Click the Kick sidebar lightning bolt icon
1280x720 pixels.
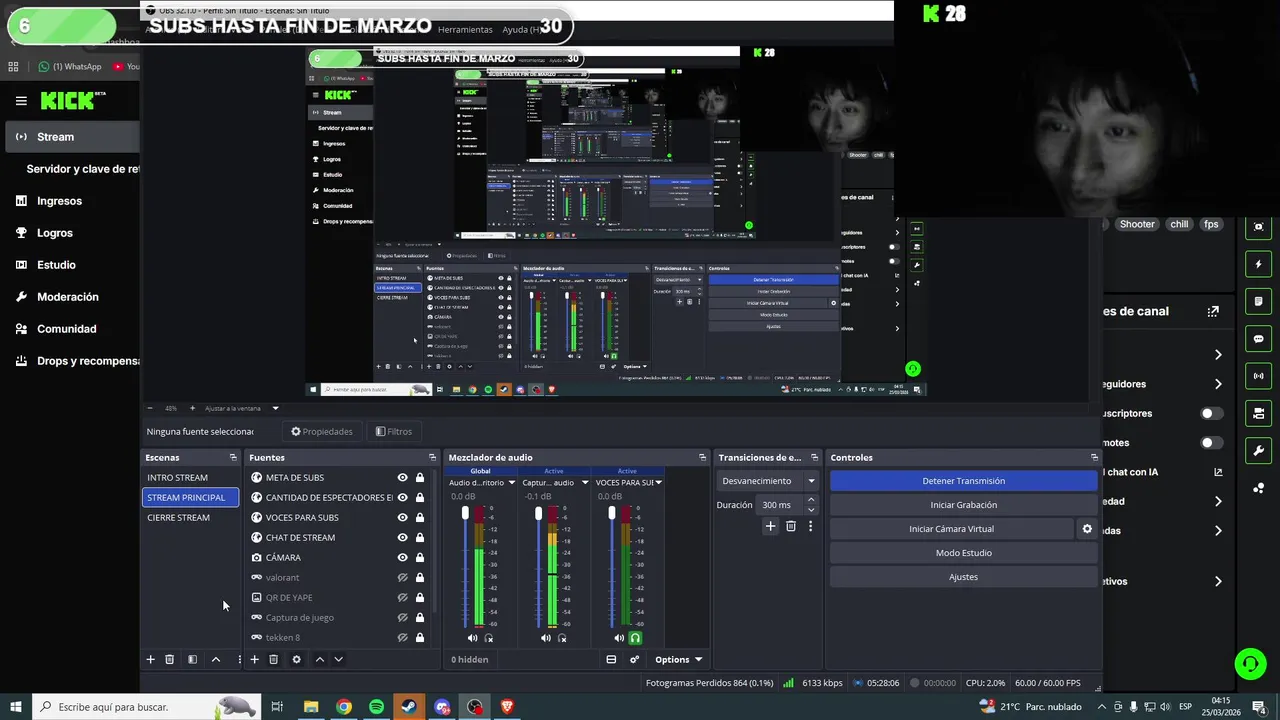[x=1258, y=264]
